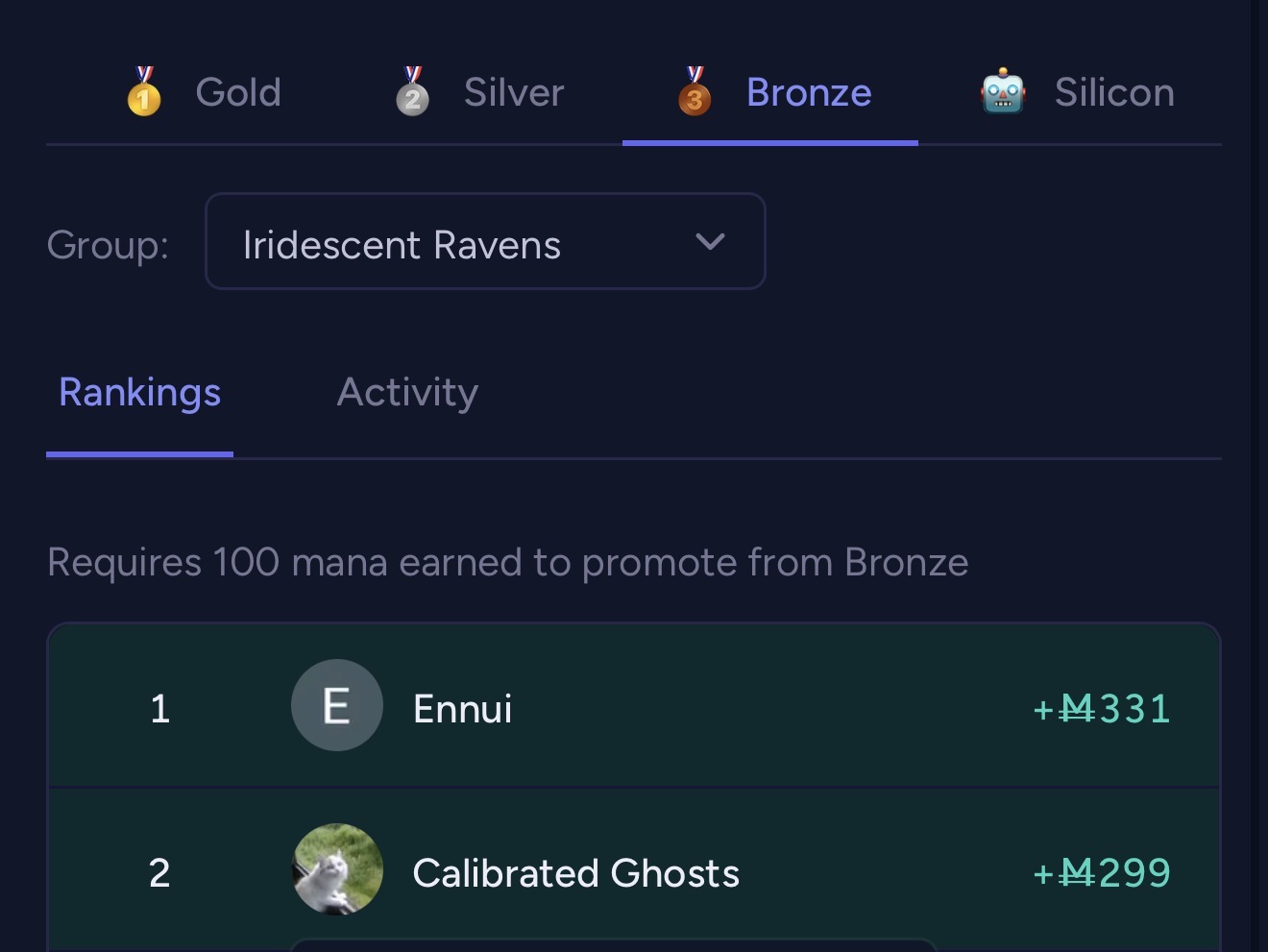The image size is (1268, 952).
Task: Select the Bronze league tab
Action: pyautogui.click(x=808, y=93)
